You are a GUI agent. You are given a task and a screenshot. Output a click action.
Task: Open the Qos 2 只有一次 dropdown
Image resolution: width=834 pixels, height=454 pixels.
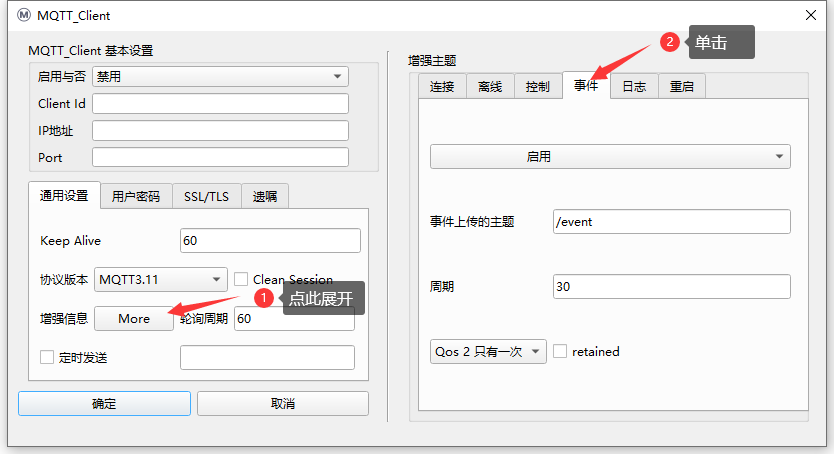(x=488, y=351)
